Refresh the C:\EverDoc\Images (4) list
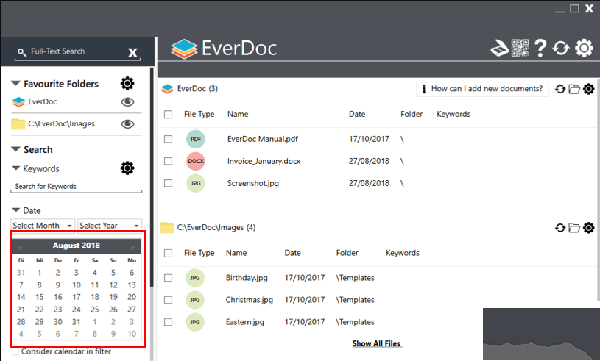 point(560,228)
